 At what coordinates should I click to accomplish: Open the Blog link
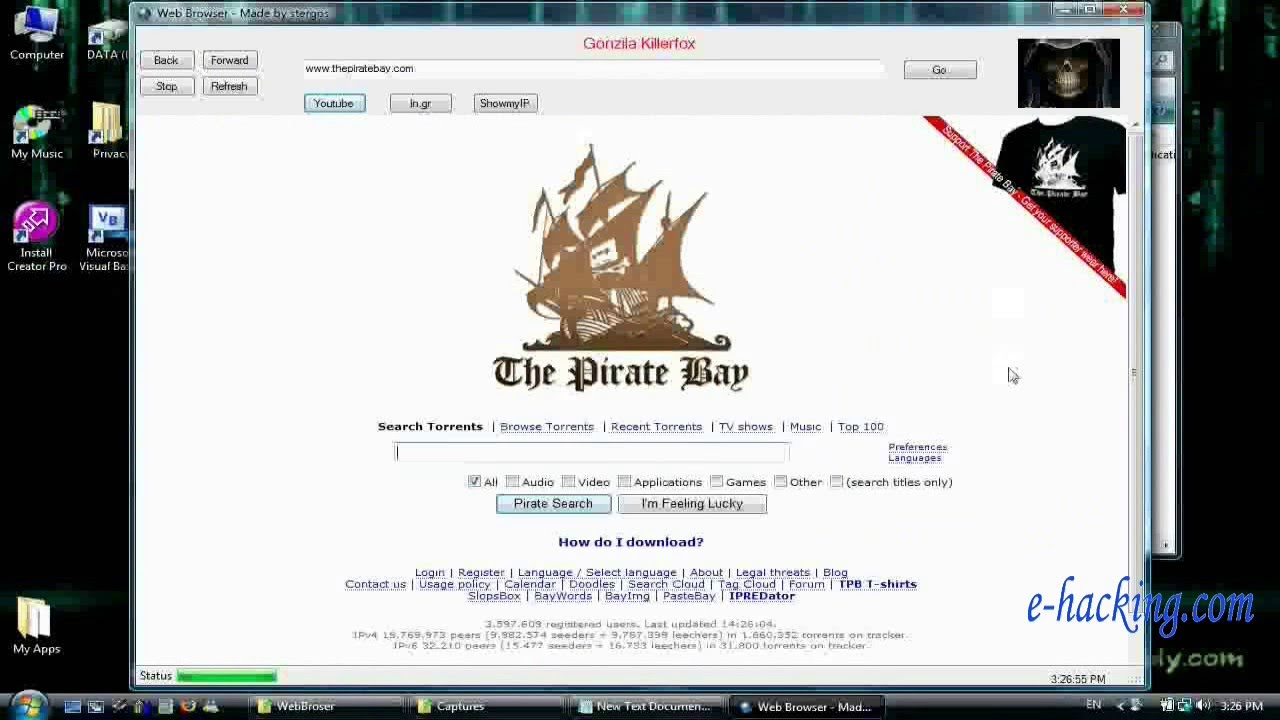click(835, 573)
